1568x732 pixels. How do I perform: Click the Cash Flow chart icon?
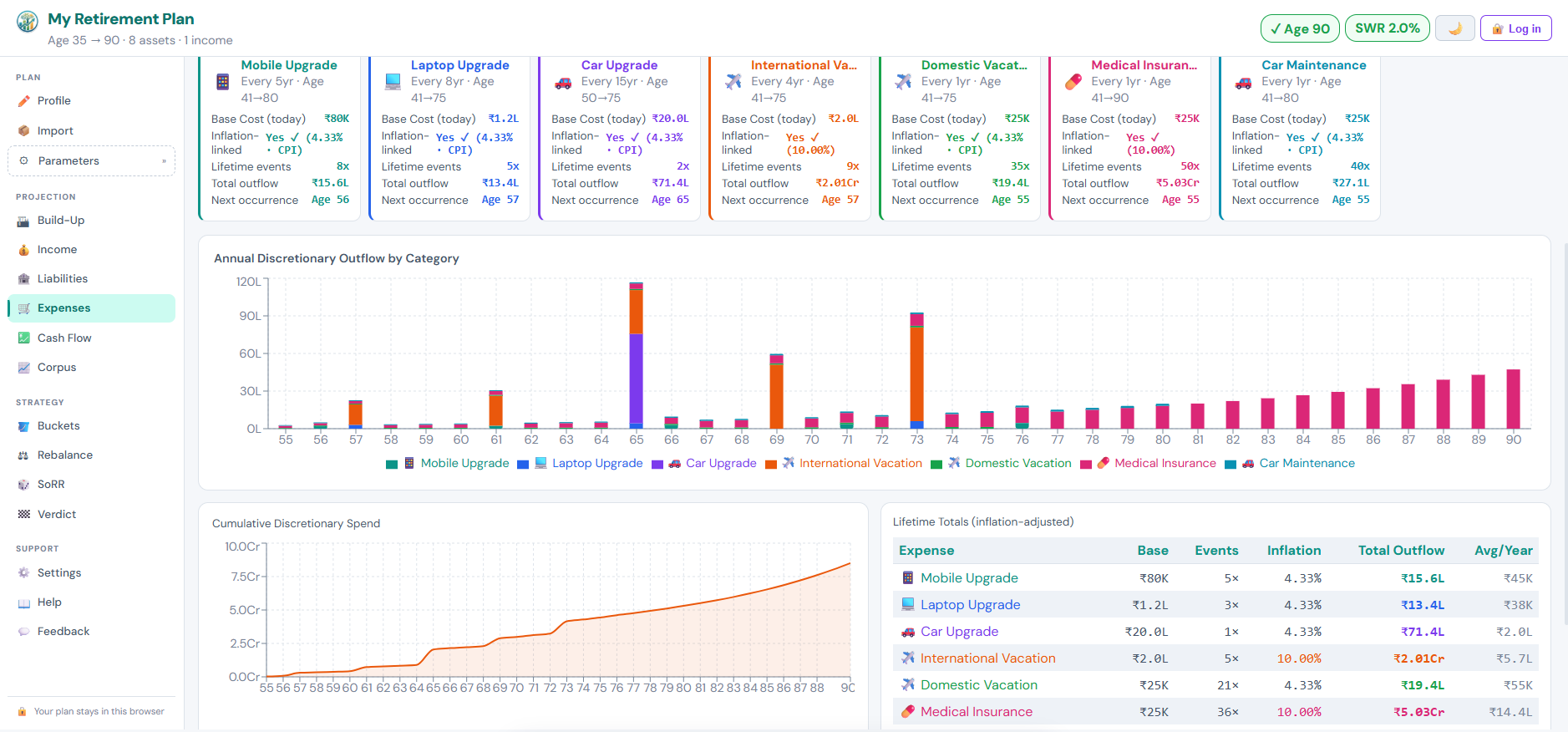23,338
